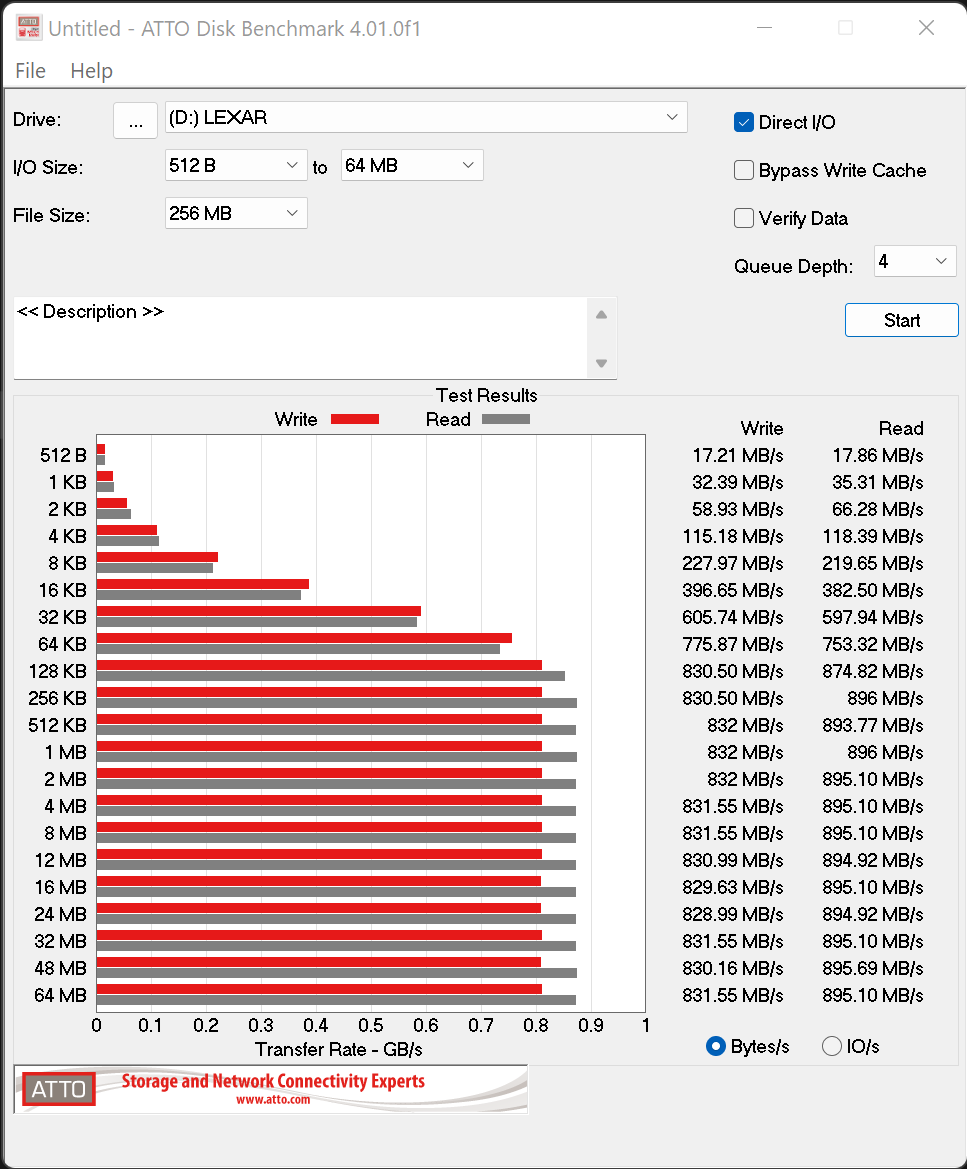Open the Help menu
This screenshot has height=1169, width=967.
coord(91,71)
